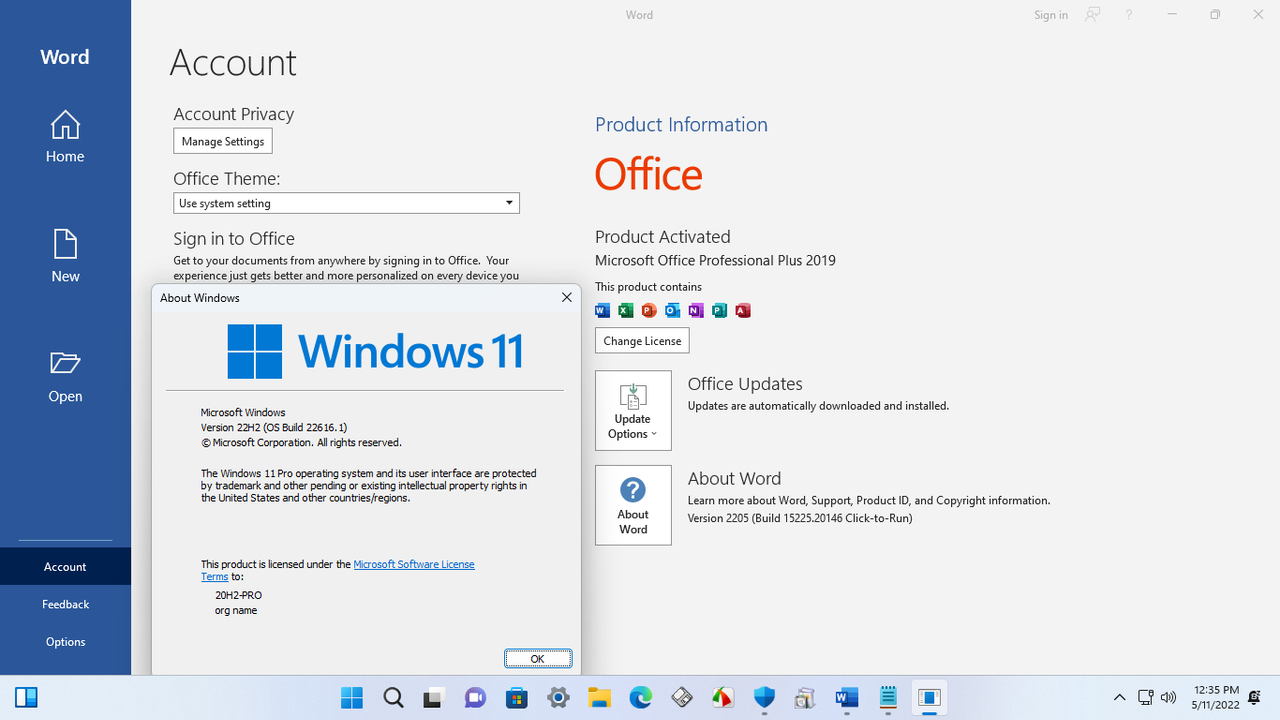This screenshot has height=720, width=1280.
Task: Click the Widgets icon at taskbar left
Action: [26, 698]
